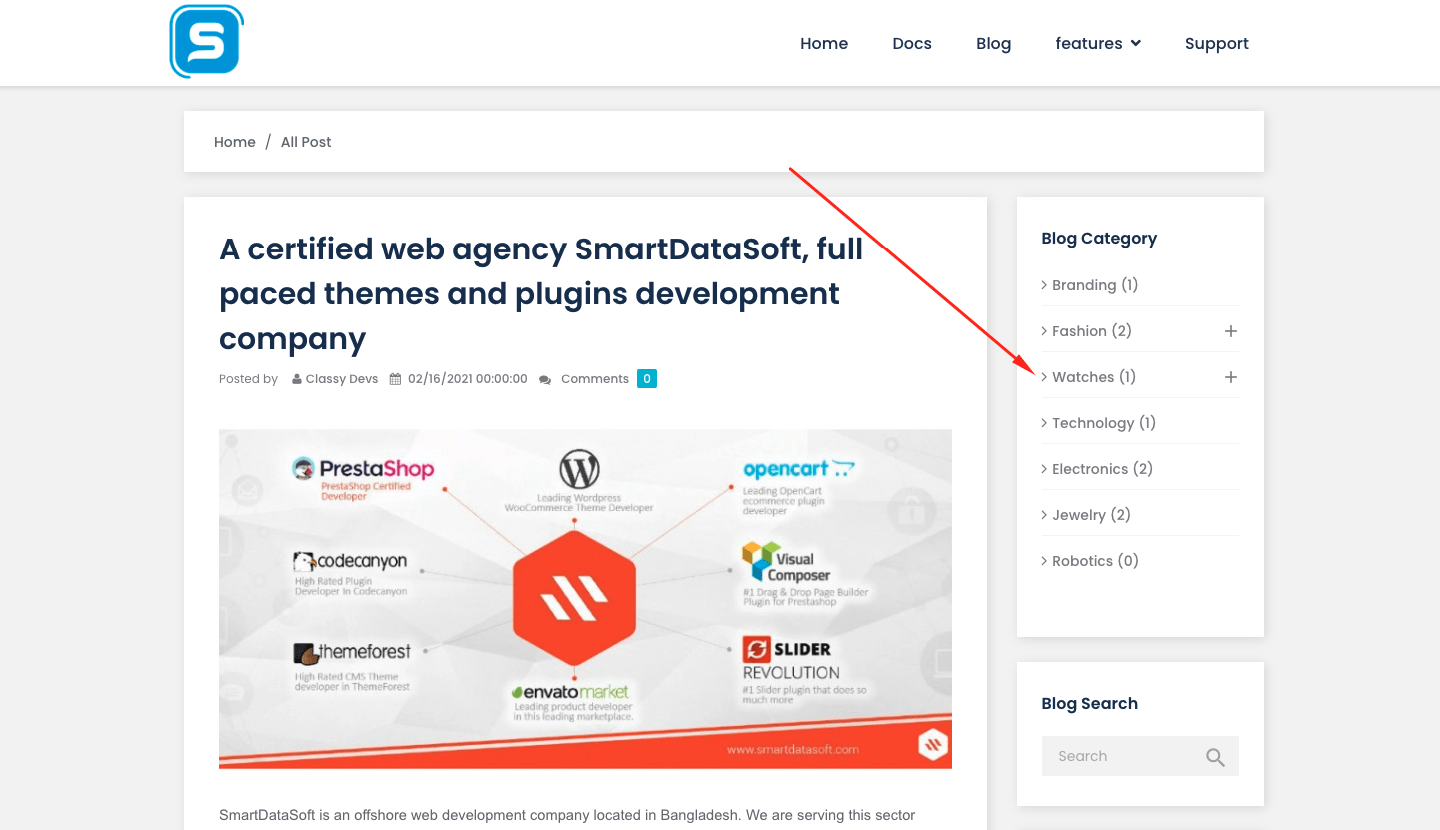Click the comment count 0 badge

(x=647, y=379)
